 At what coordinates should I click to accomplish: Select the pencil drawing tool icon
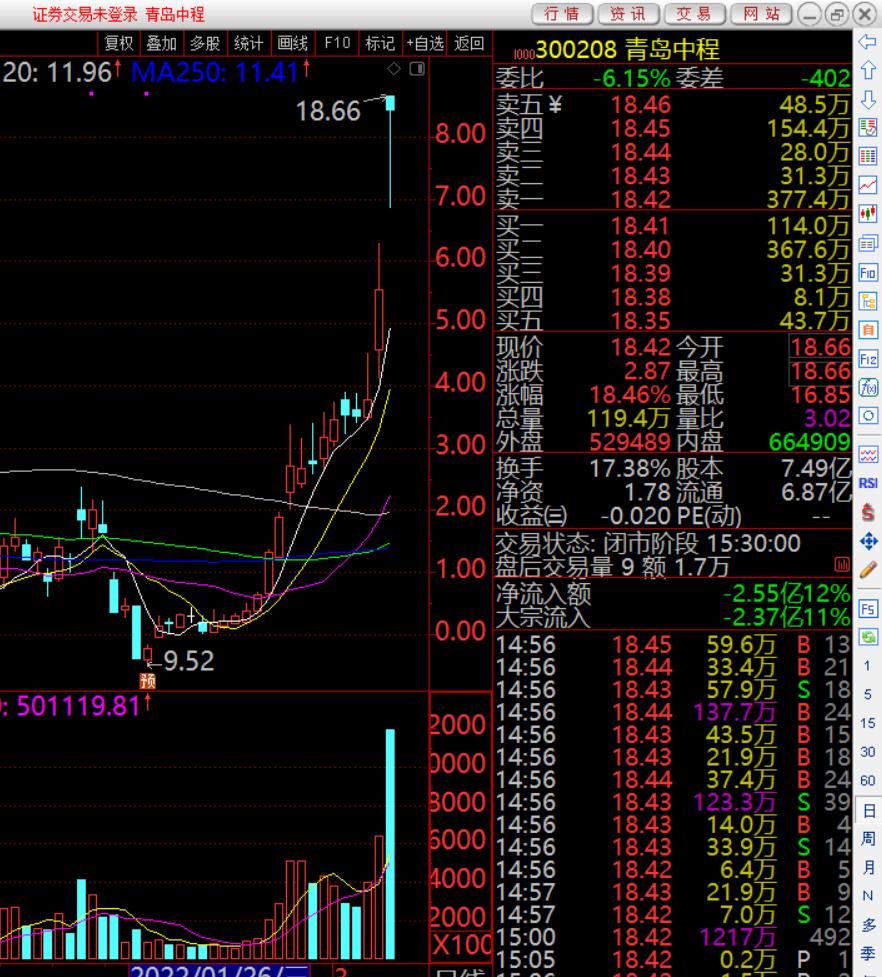click(868, 568)
